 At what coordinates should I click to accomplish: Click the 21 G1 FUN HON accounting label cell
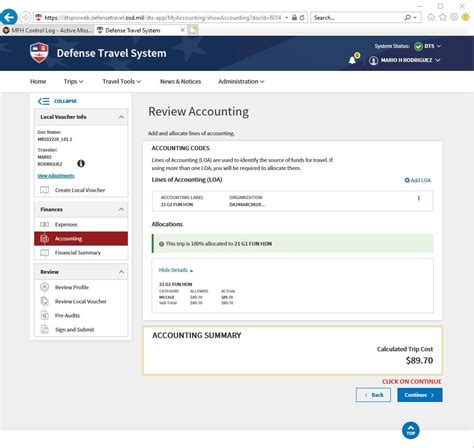click(177, 205)
